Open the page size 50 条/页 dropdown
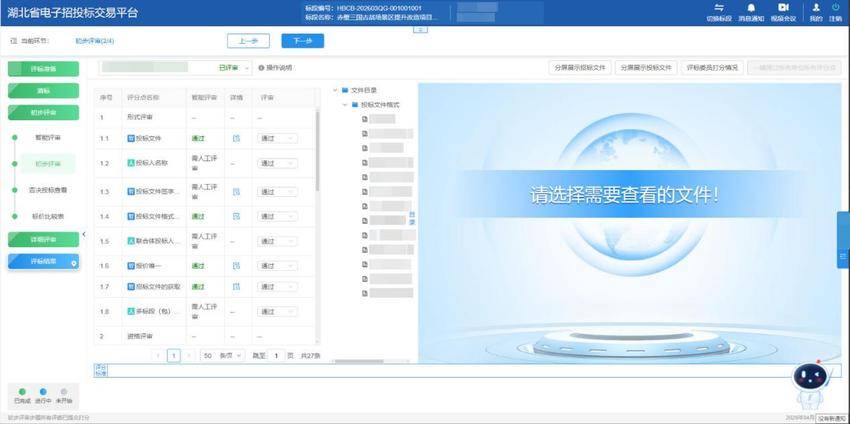This screenshot has height=424, width=850. pos(221,355)
